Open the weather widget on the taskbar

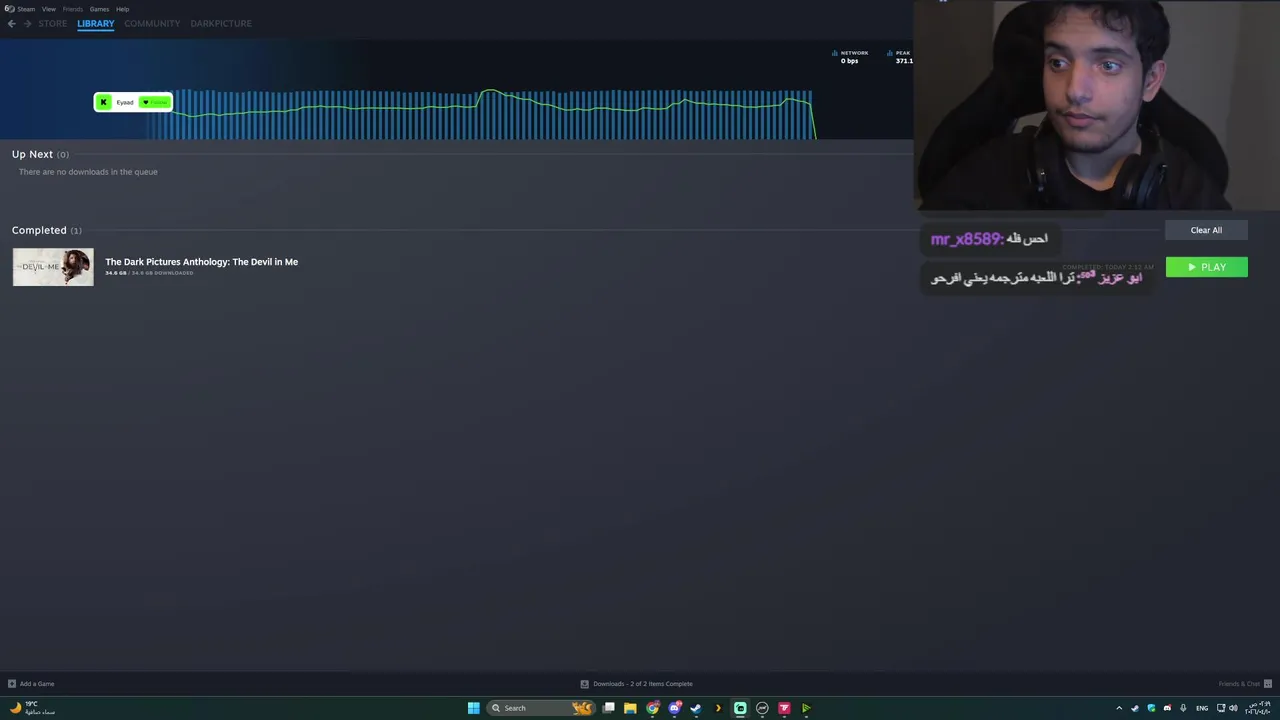[33, 708]
